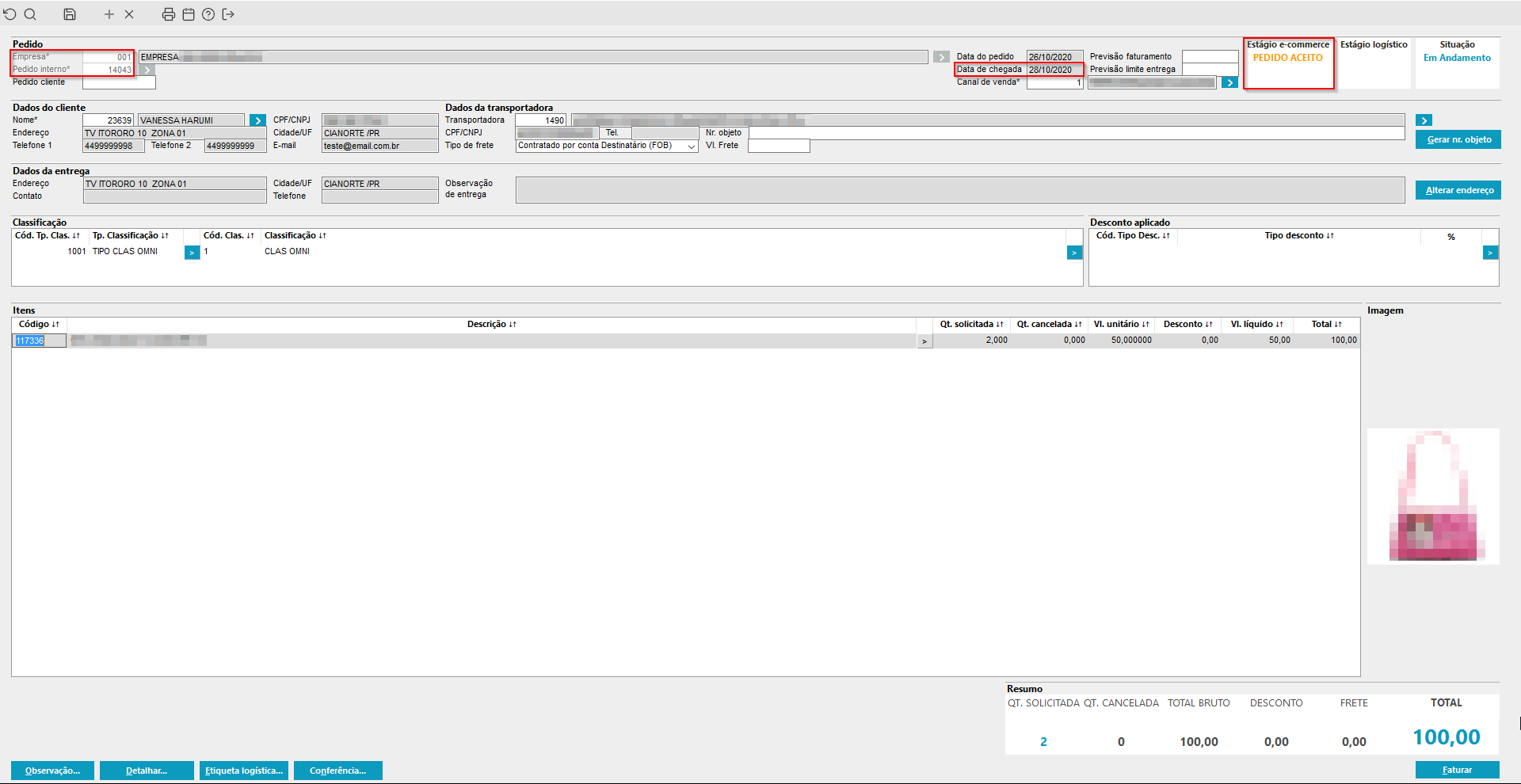The image size is (1521, 784).
Task: Sort by Qt. solicitada column
Action: 971,324
